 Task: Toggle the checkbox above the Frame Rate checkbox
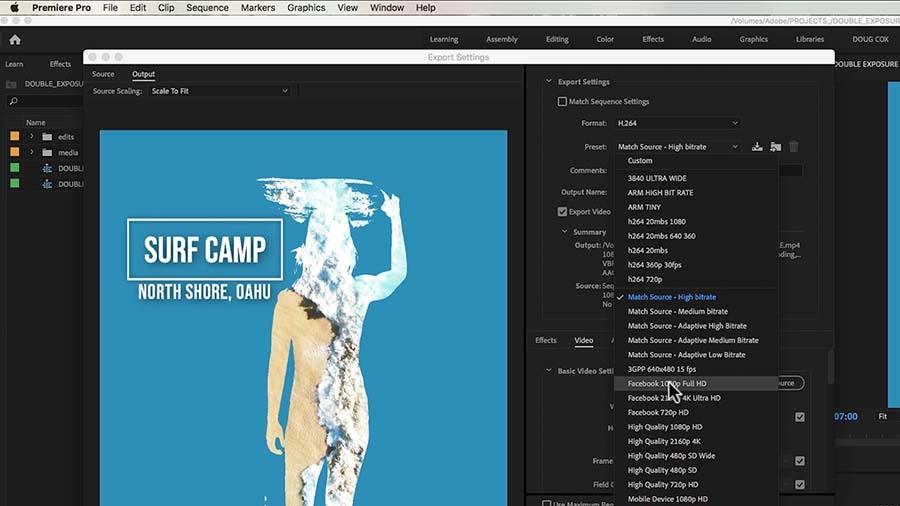click(800, 417)
